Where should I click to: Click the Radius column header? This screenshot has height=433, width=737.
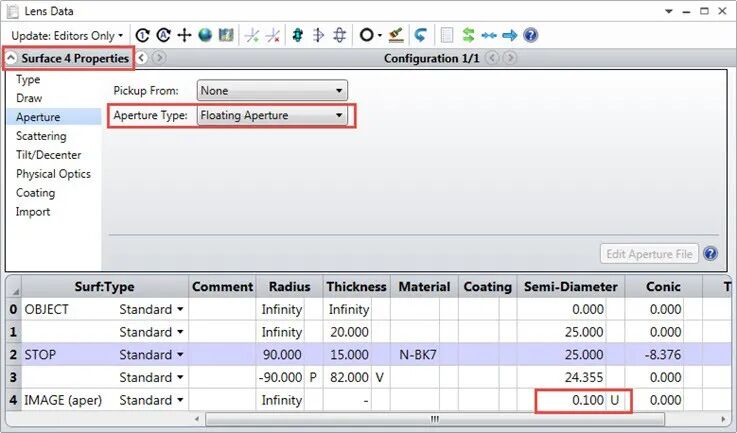click(289, 286)
